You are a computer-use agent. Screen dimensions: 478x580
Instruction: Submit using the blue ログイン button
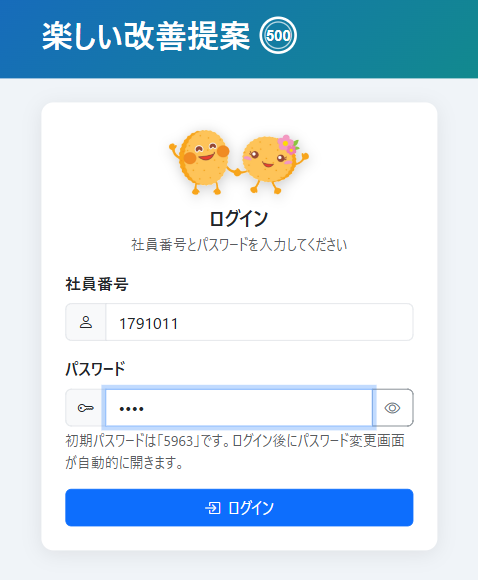[x=239, y=508]
